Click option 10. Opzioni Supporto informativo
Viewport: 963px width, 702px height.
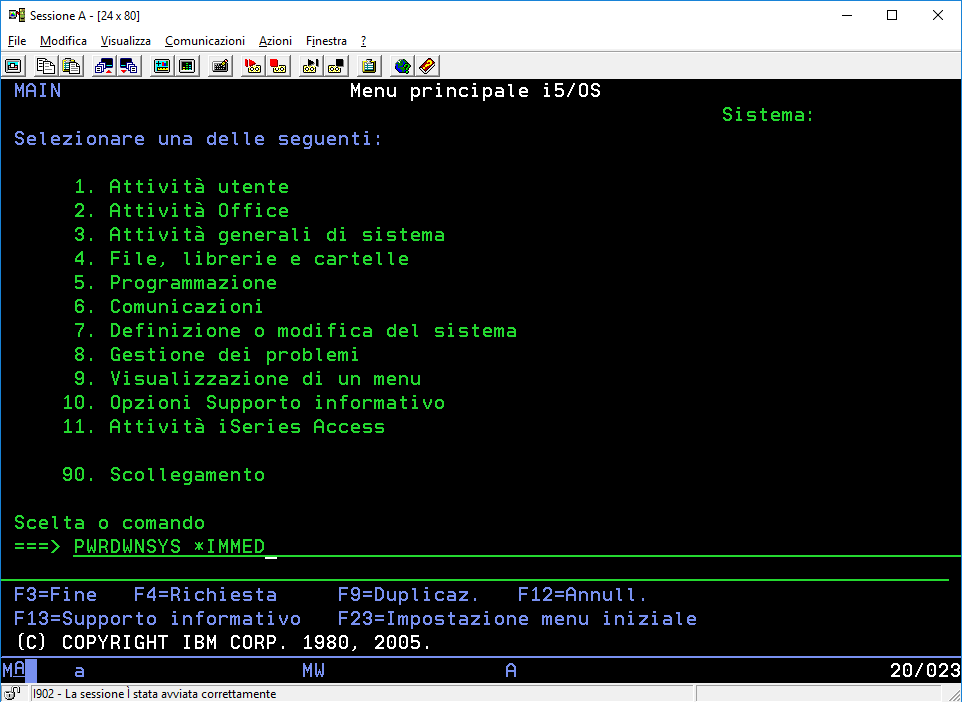pyautogui.click(x=254, y=402)
